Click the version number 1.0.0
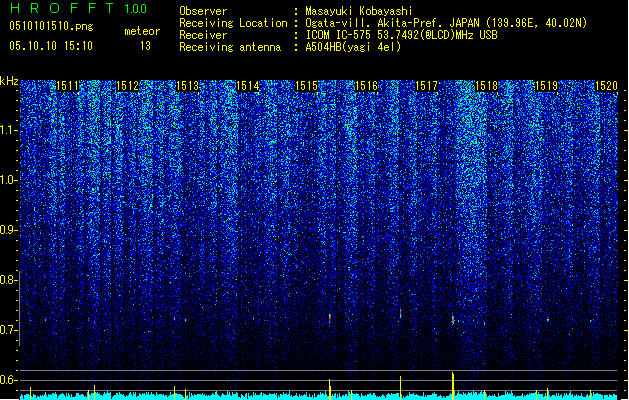629x400 pixels. (x=136, y=9)
